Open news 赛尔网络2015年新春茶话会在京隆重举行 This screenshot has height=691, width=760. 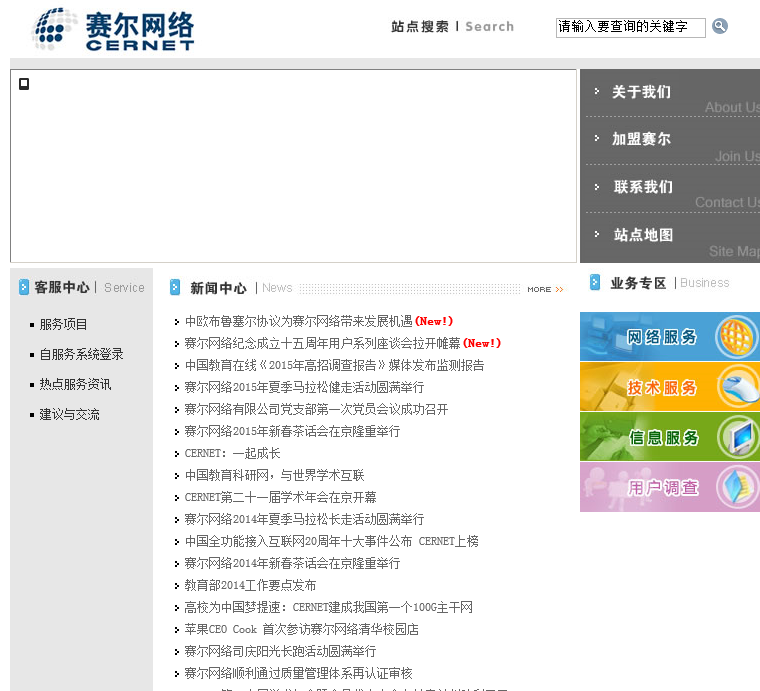tap(292, 431)
